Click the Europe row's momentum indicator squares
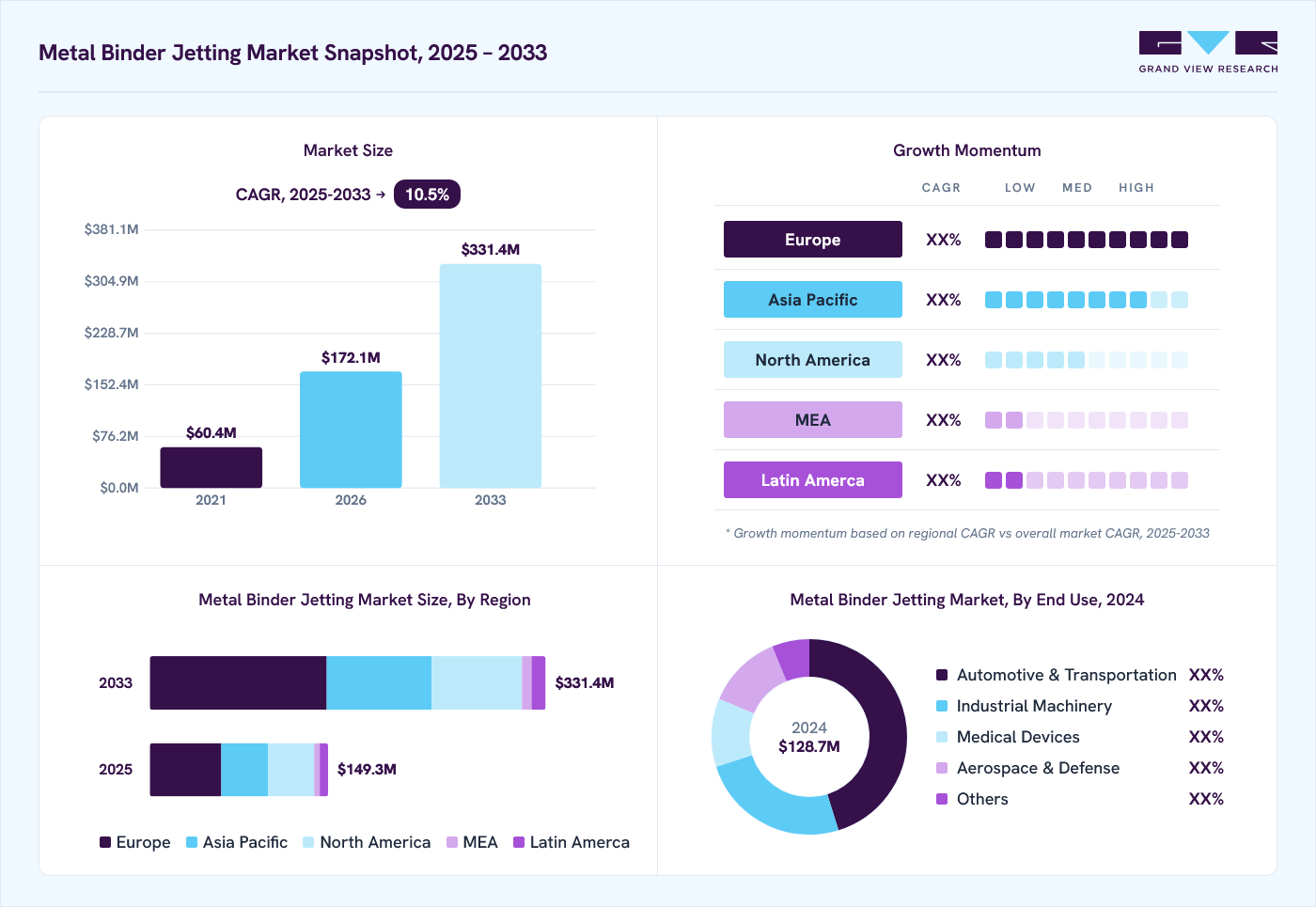1316x907 pixels. click(x=1087, y=240)
